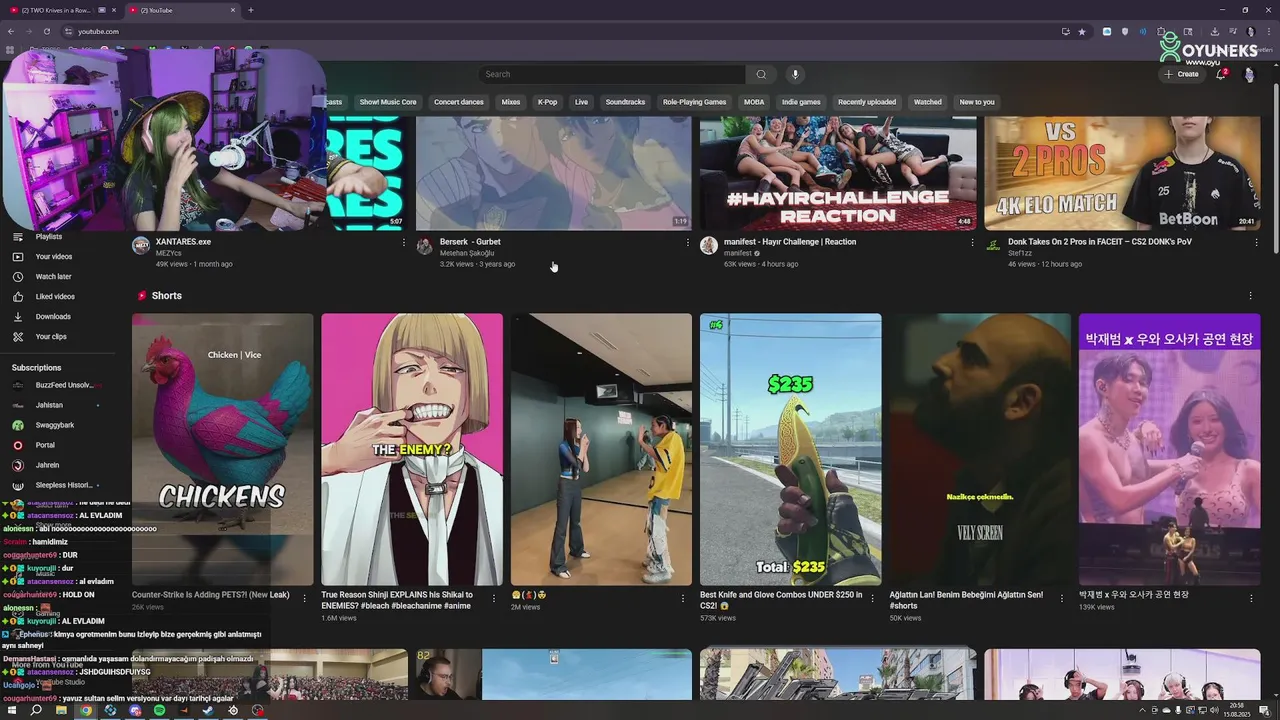Reload the page

tap(46, 31)
